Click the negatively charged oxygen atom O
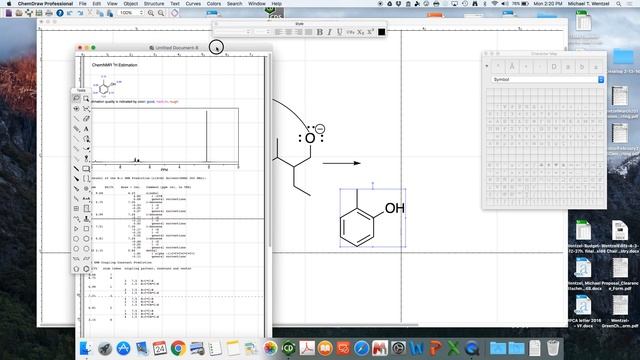This screenshot has height=360, width=640. click(310, 138)
